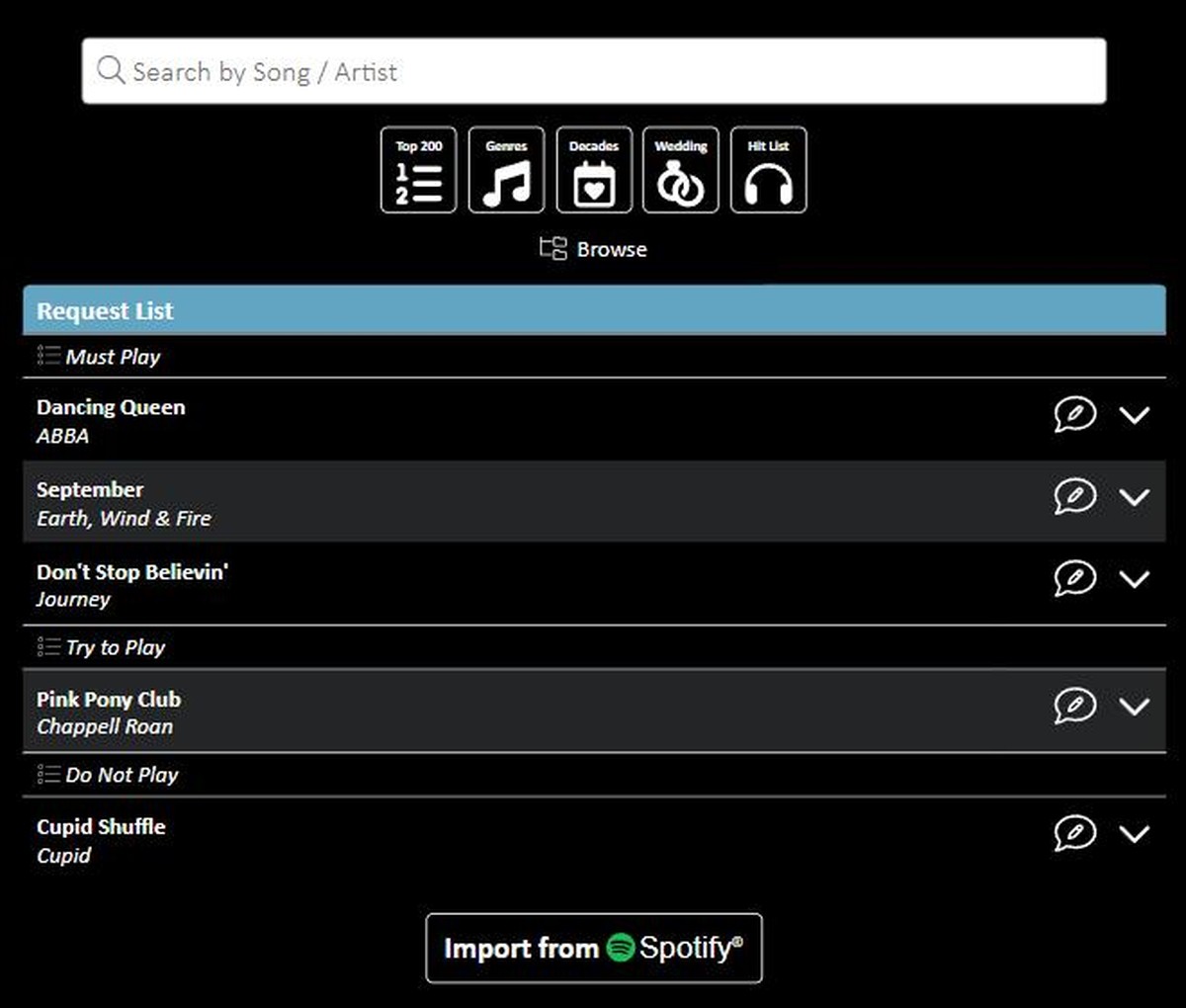This screenshot has width=1186, height=1008.
Task: Click the song title September
Action: pos(90,490)
